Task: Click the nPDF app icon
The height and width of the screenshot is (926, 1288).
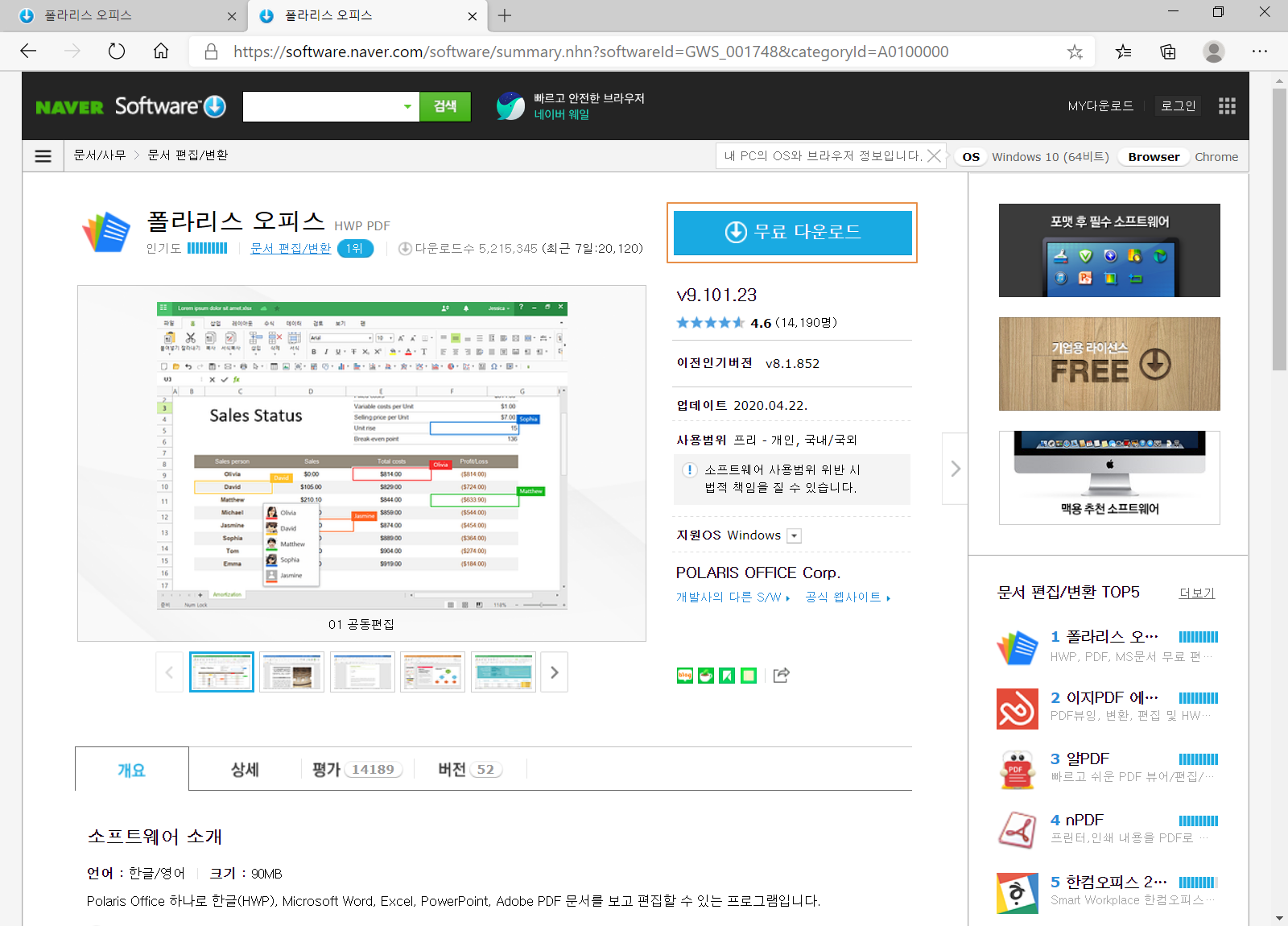Action: click(1018, 831)
